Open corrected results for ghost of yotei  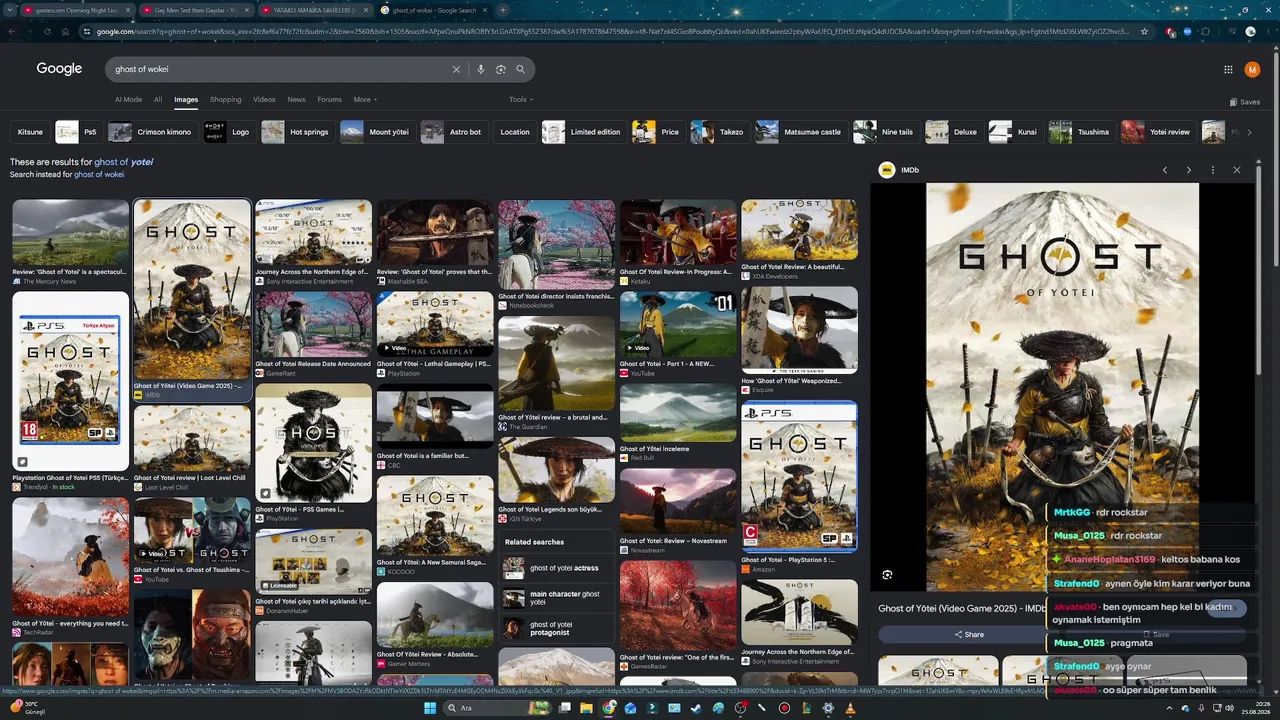(x=123, y=162)
